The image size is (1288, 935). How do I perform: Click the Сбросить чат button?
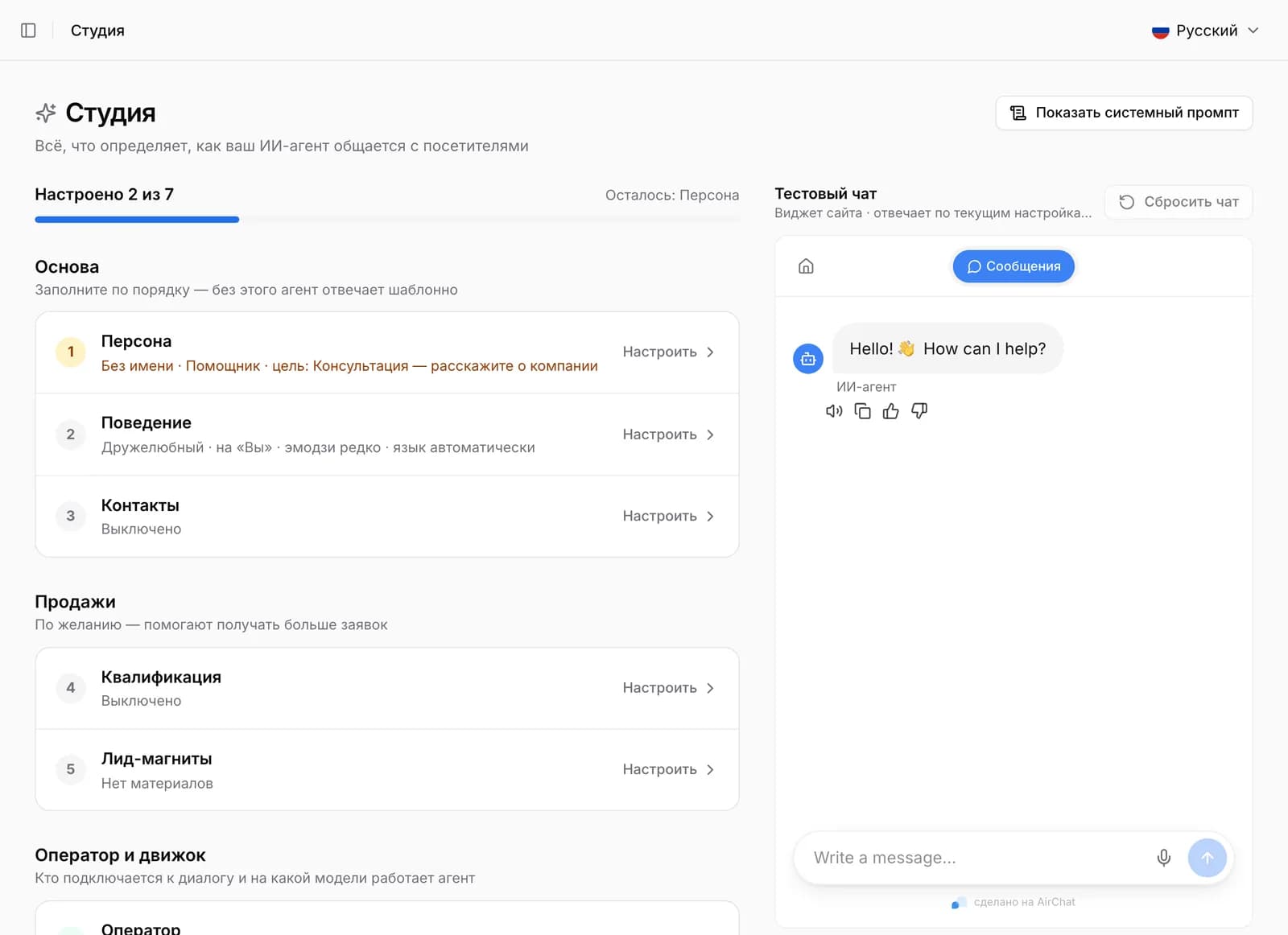coord(1179,202)
